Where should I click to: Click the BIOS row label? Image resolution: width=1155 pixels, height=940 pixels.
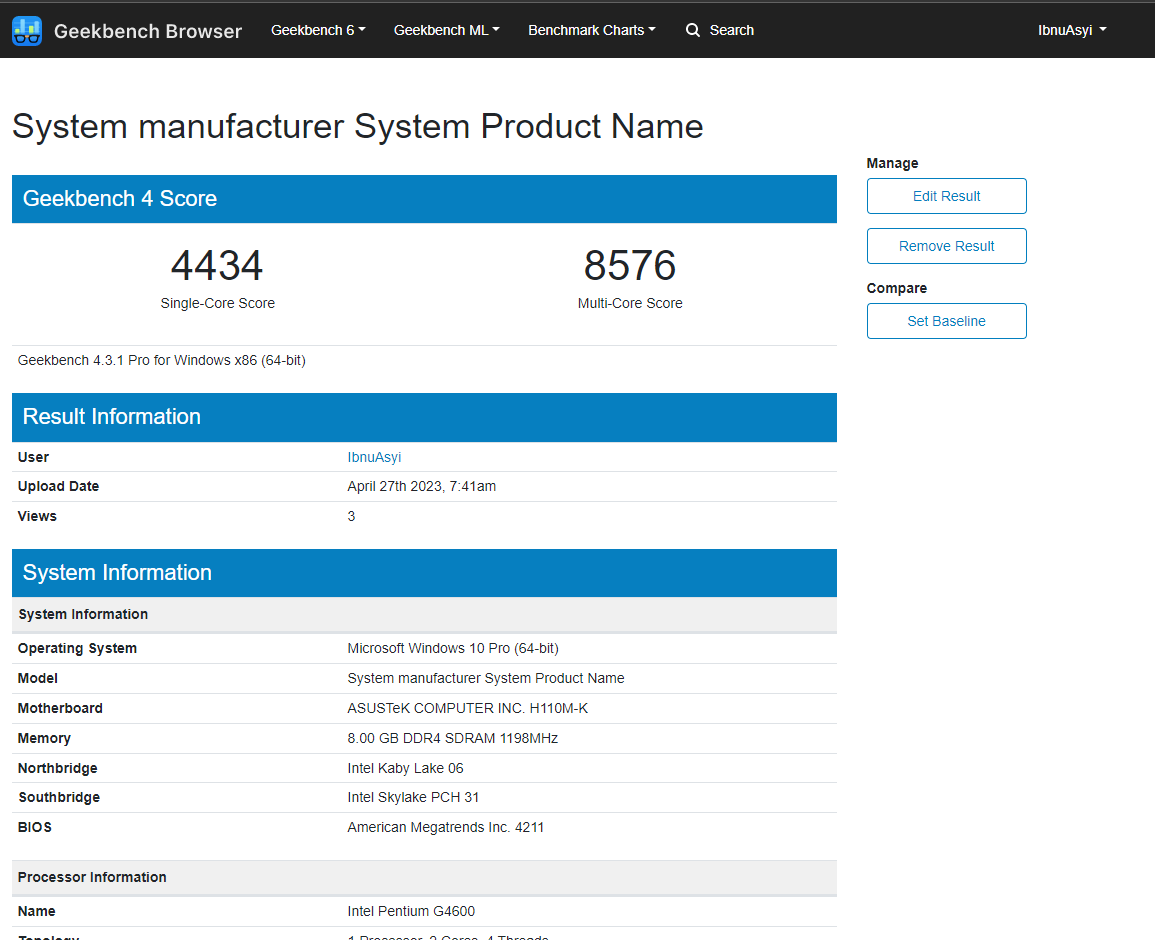point(35,827)
